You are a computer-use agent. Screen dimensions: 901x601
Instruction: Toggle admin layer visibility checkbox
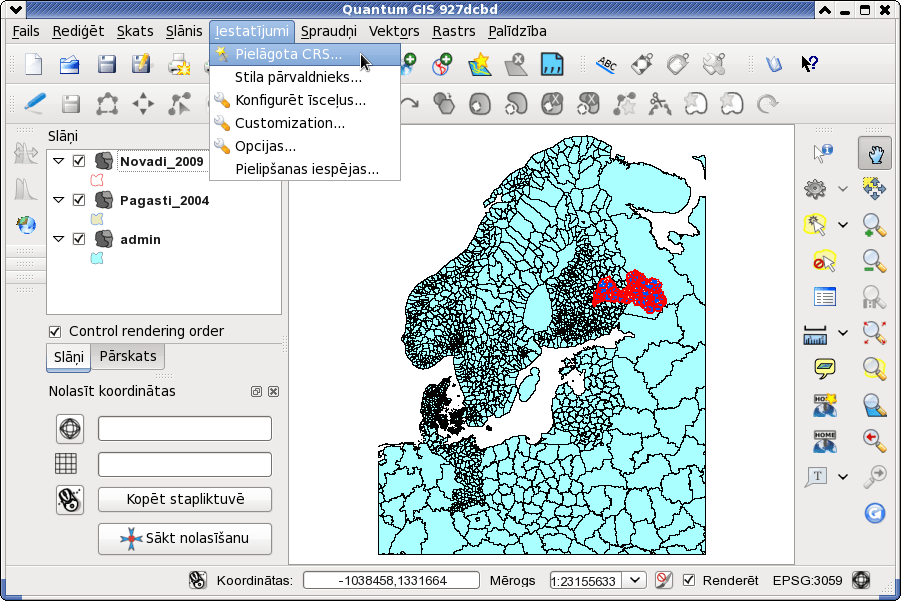pyautogui.click(x=79, y=239)
